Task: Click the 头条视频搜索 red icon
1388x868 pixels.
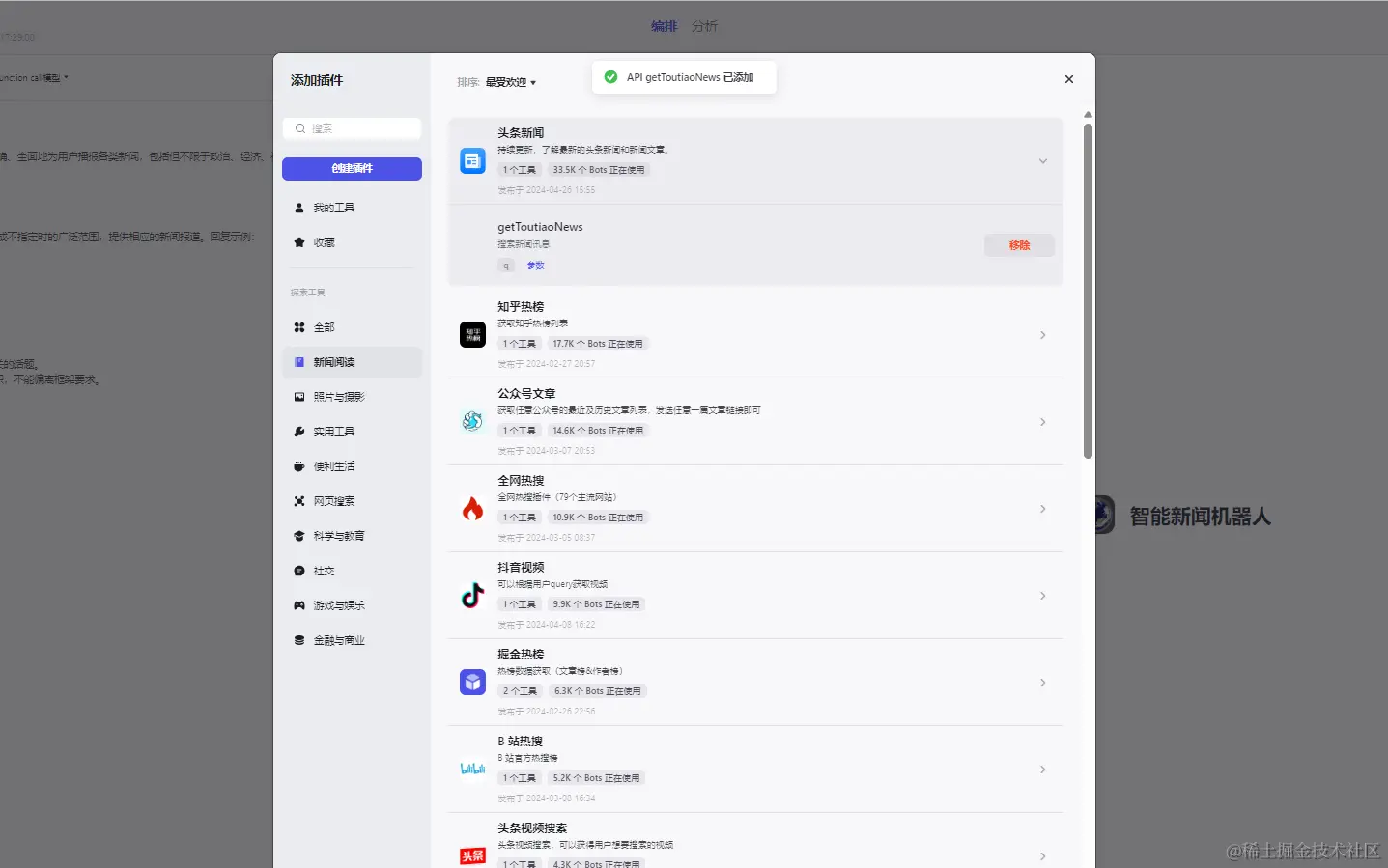Action: tap(472, 855)
